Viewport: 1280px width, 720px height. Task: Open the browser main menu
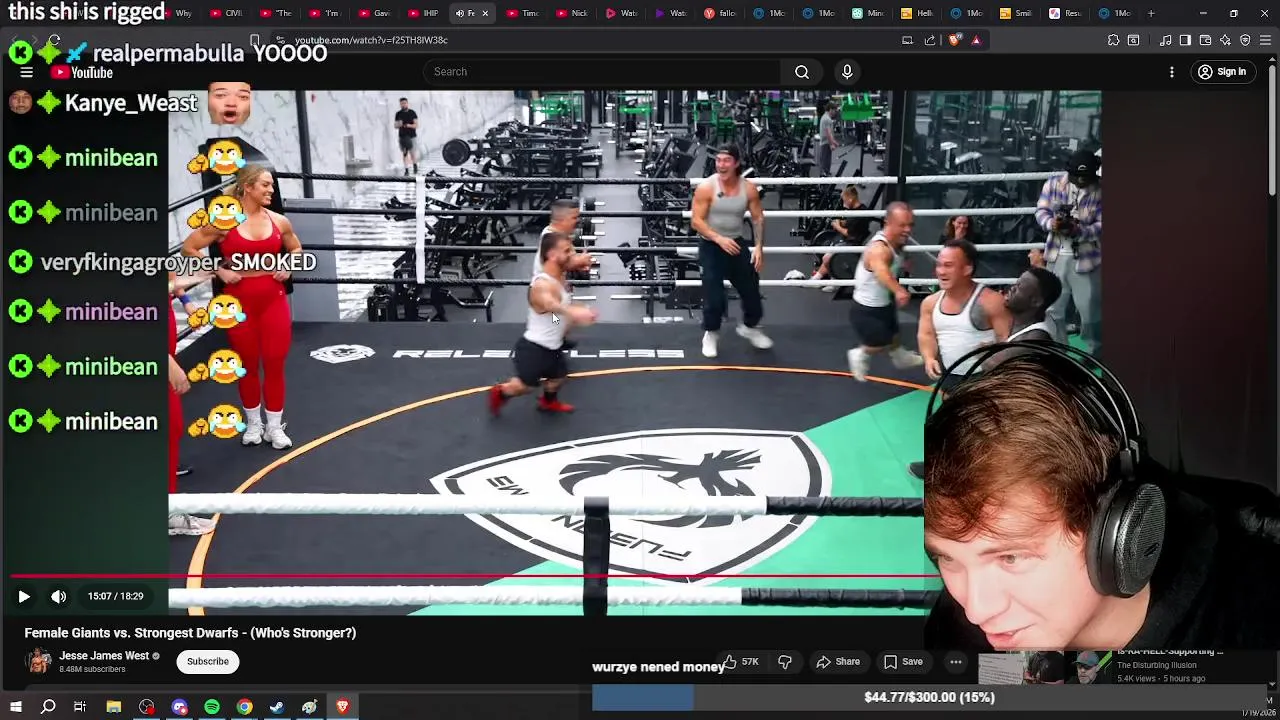(1265, 40)
